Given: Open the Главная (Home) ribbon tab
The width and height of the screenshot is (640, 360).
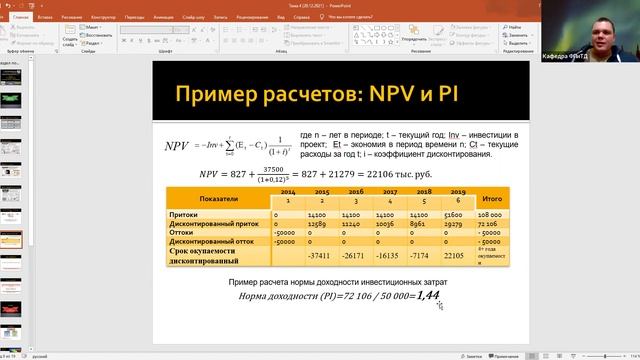Looking at the screenshot, I should [x=20, y=17].
